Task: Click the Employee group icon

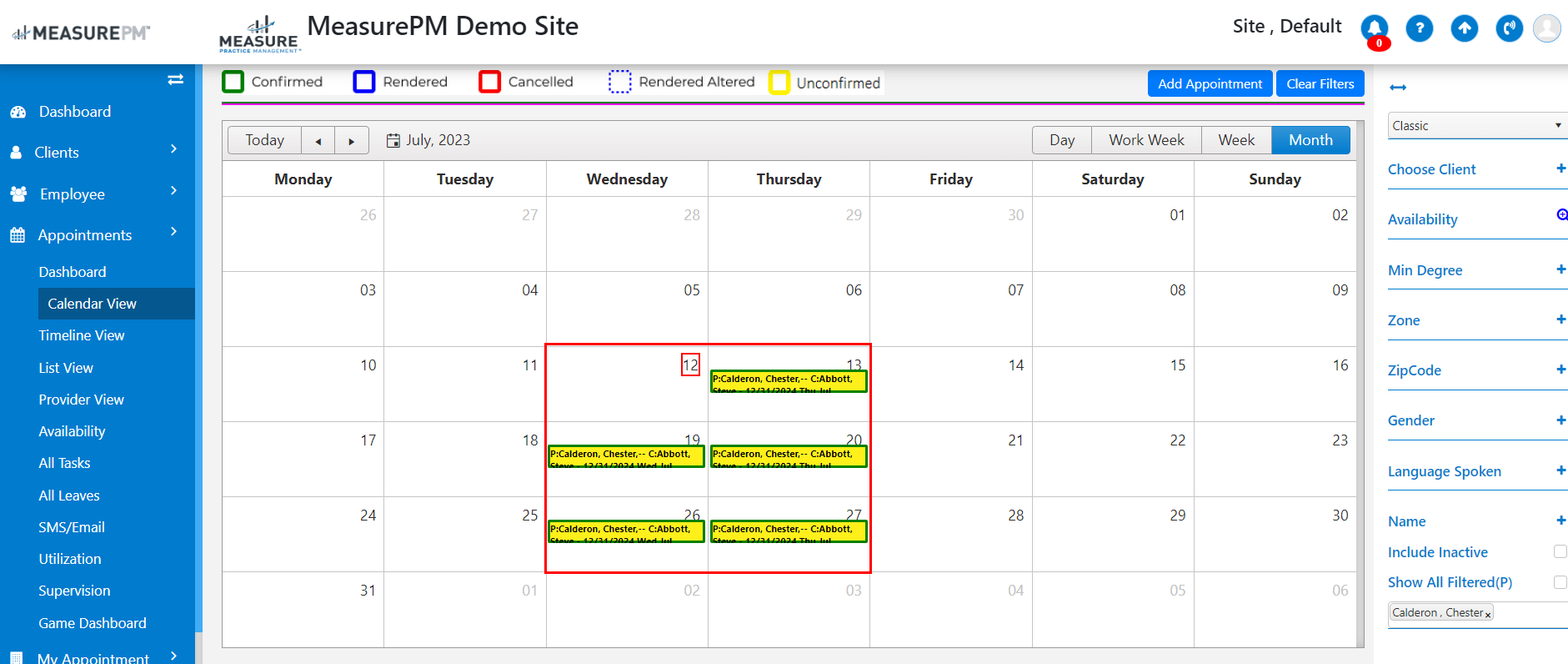Action: point(18,194)
